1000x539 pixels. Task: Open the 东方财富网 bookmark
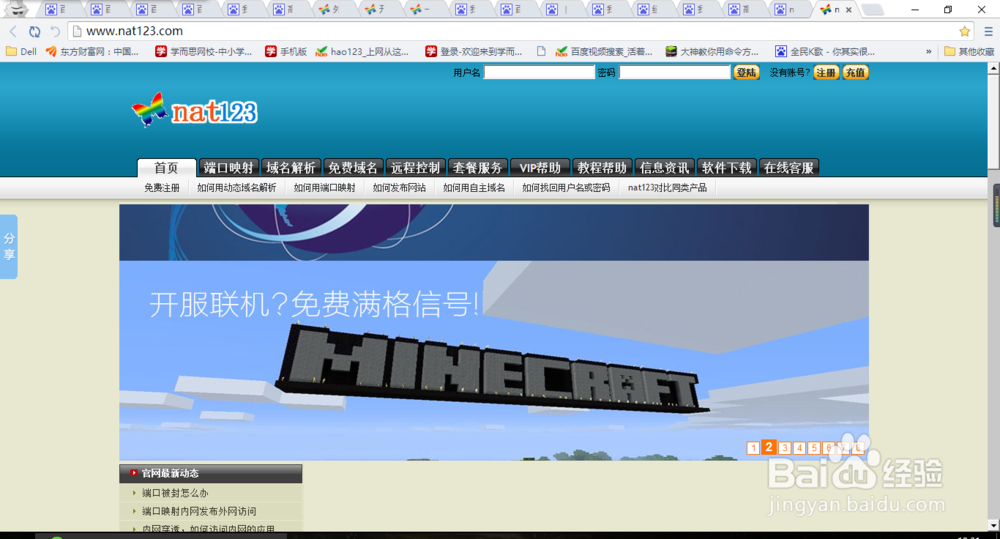click(92, 52)
